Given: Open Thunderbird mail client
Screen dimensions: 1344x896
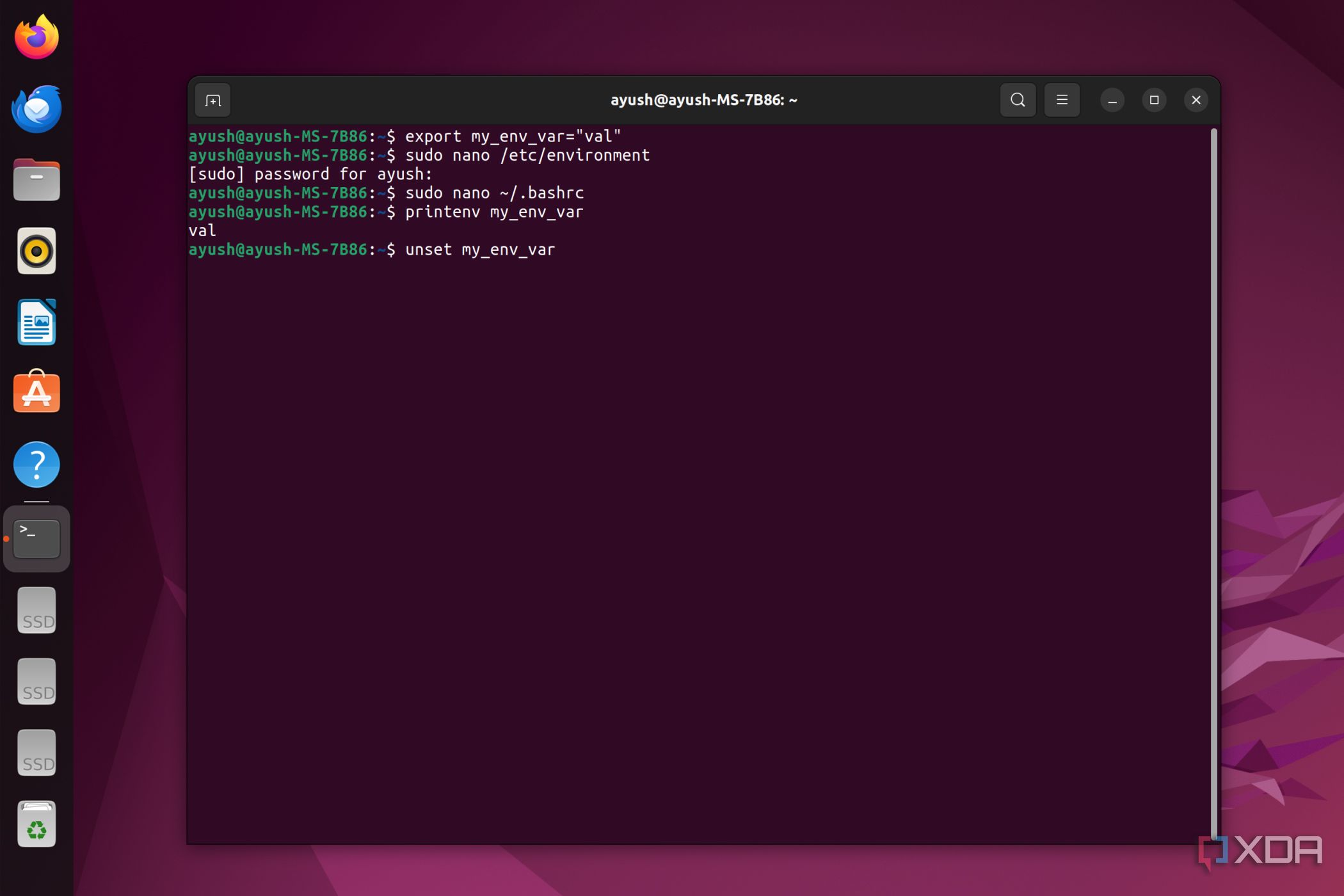Looking at the screenshot, I should point(36,109).
